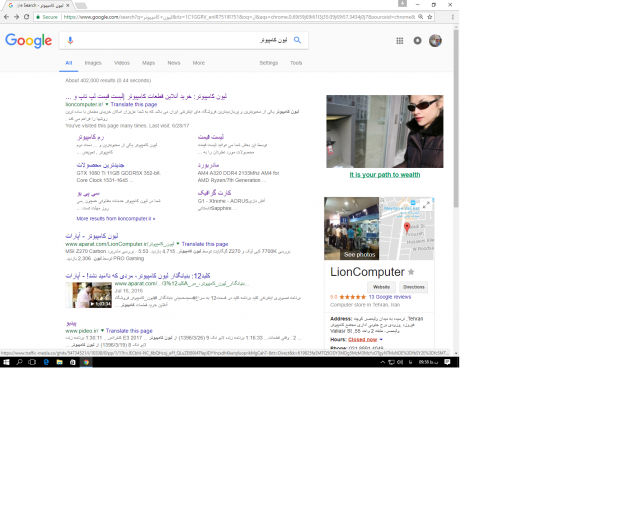Image resolution: width=640 pixels, height=511 pixels.
Task: Click 'More results from lioncomputer.ir' link
Action: tap(116, 219)
